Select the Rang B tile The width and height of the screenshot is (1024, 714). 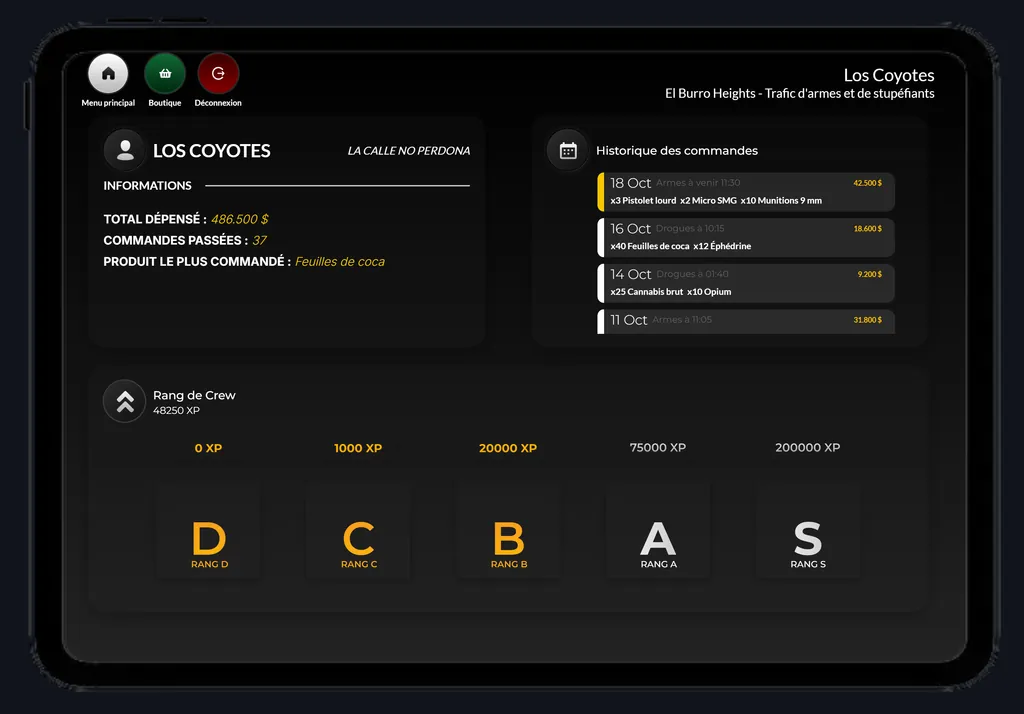tap(509, 532)
